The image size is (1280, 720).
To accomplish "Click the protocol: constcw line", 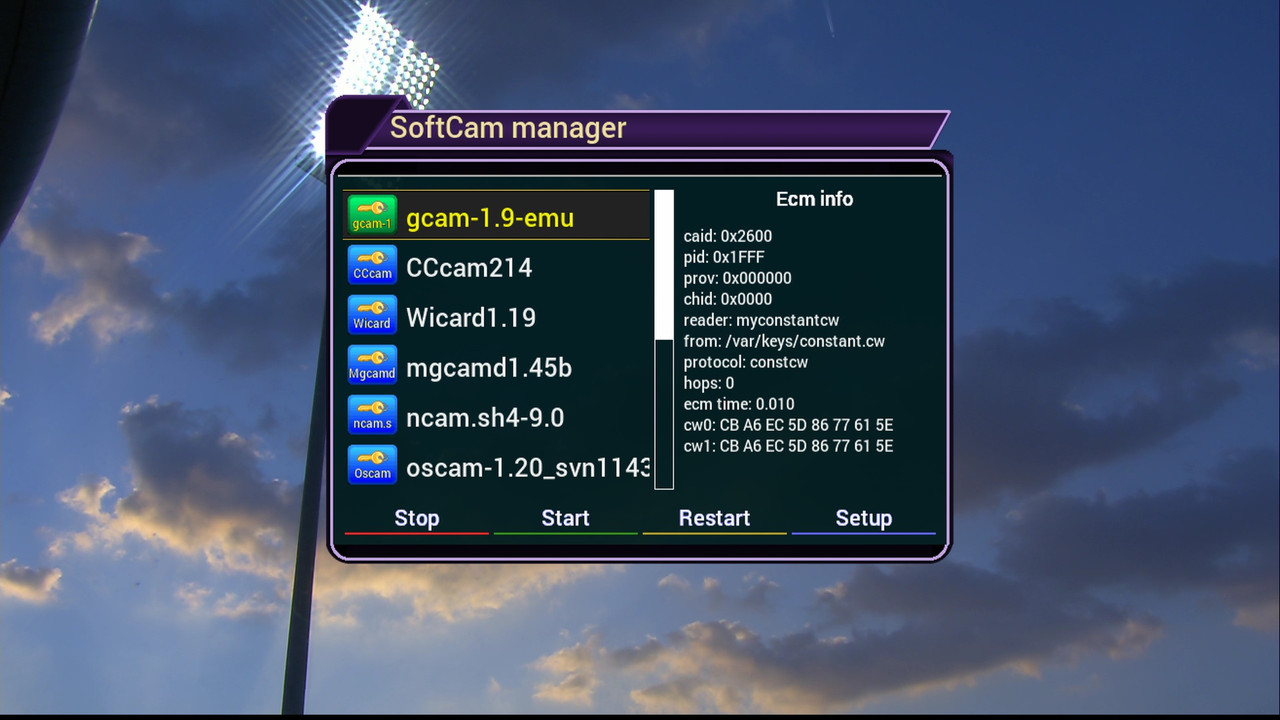I will (x=746, y=362).
